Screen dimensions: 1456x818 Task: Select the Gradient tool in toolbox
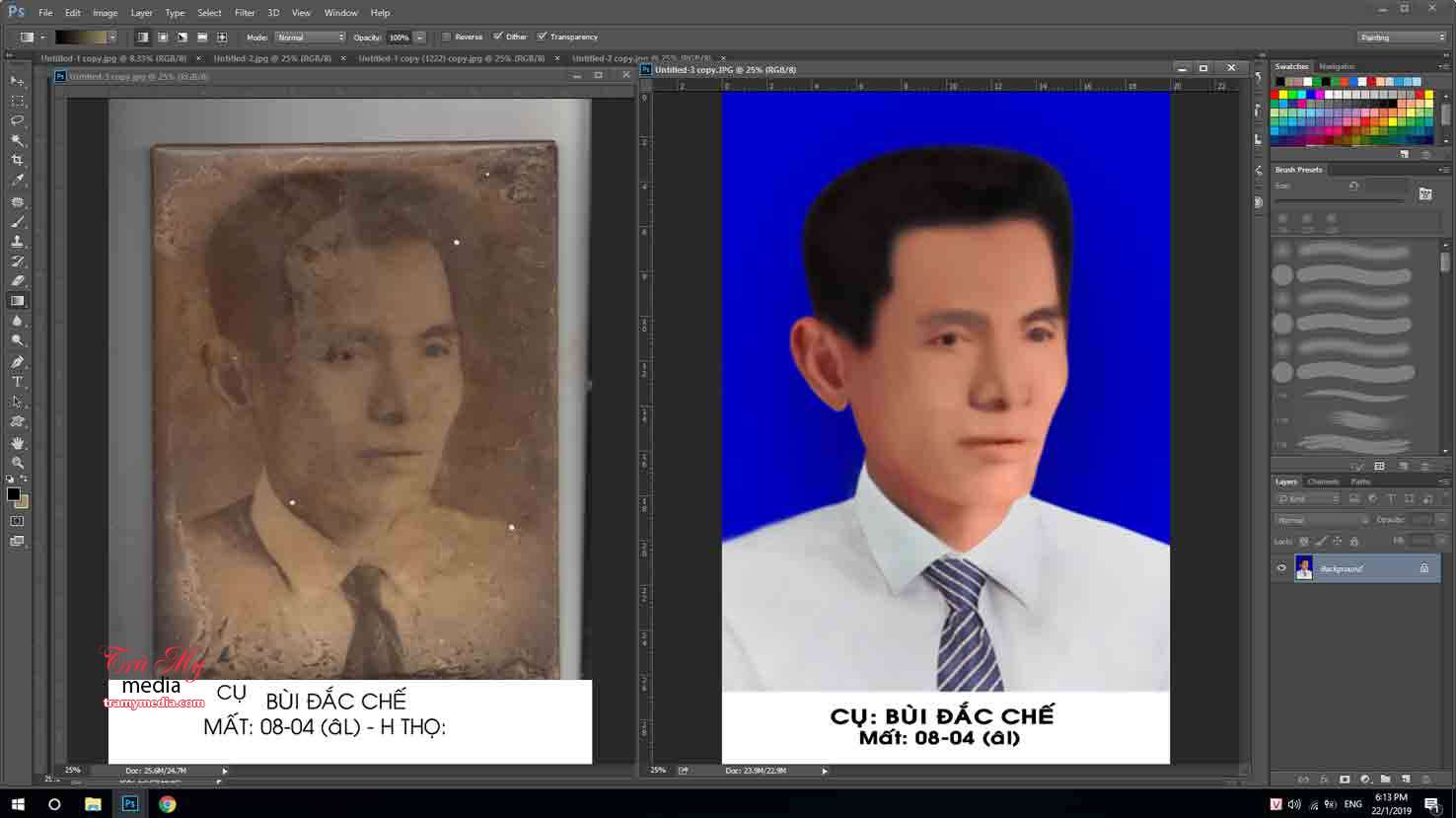(17, 301)
